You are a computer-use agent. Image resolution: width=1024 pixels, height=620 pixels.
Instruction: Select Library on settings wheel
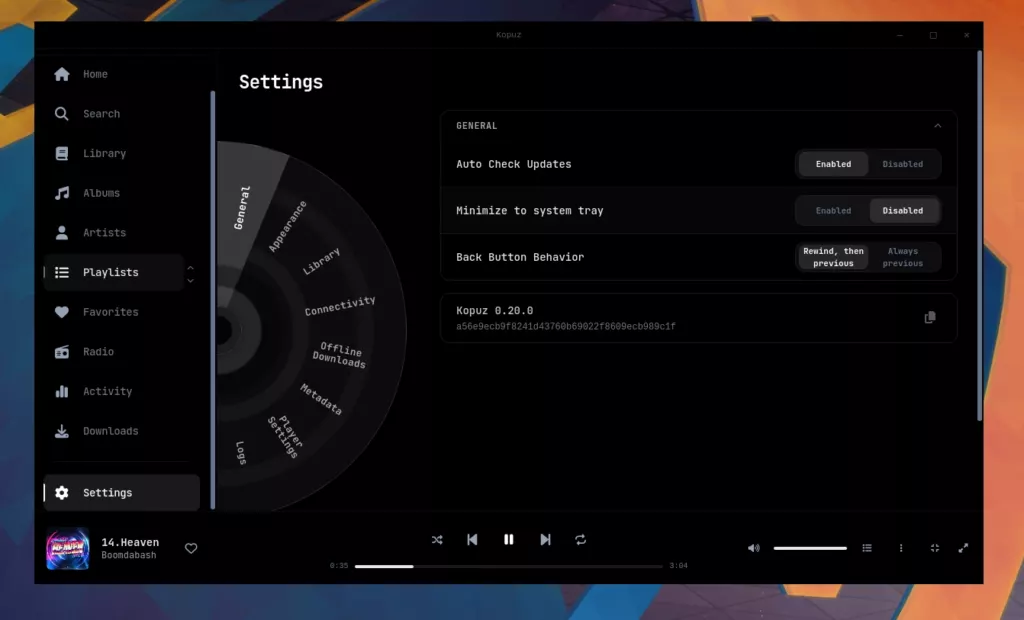pyautogui.click(x=321, y=261)
